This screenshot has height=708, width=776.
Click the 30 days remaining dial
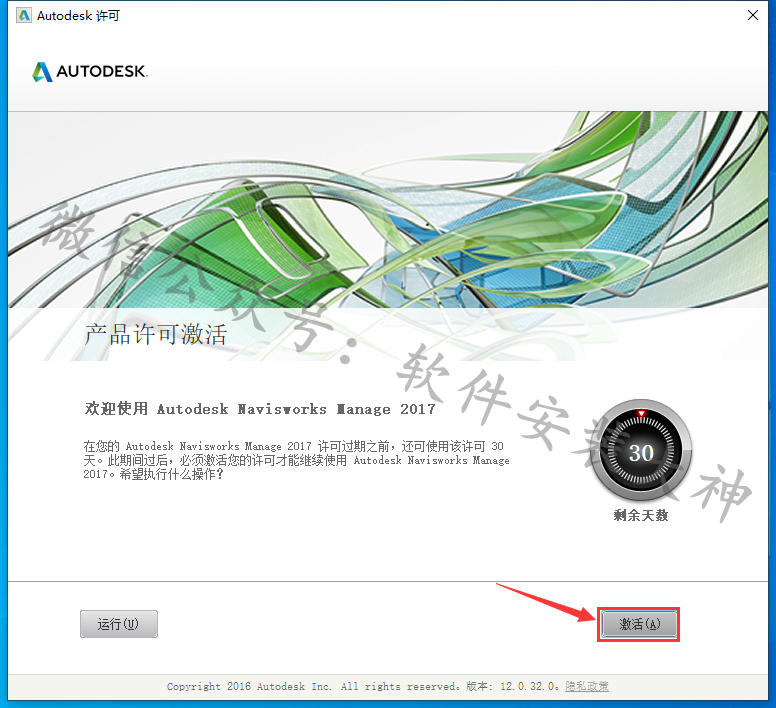pos(641,452)
